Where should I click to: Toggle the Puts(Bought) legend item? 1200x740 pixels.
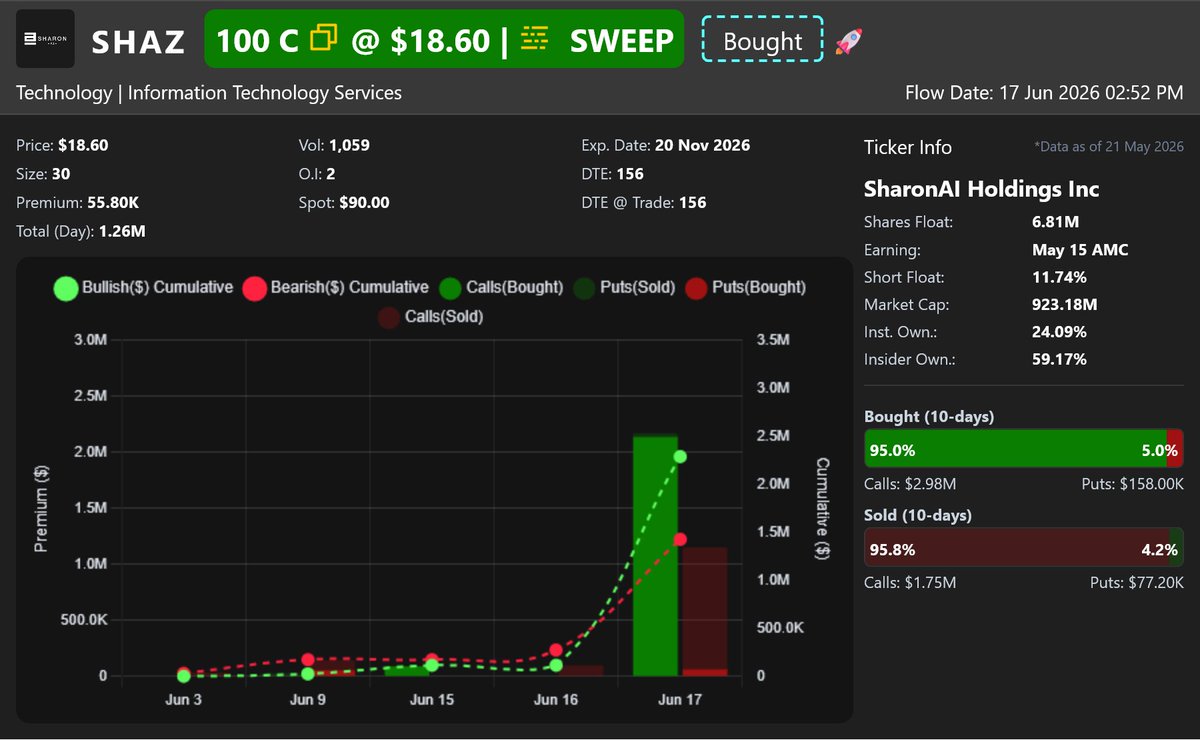[745, 288]
